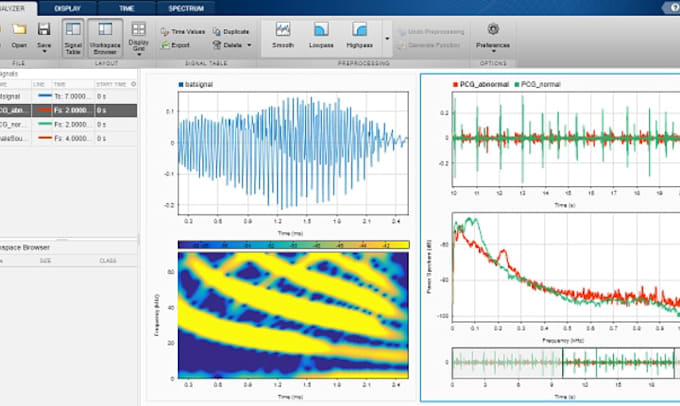Click the Export arrow icon

point(164,45)
